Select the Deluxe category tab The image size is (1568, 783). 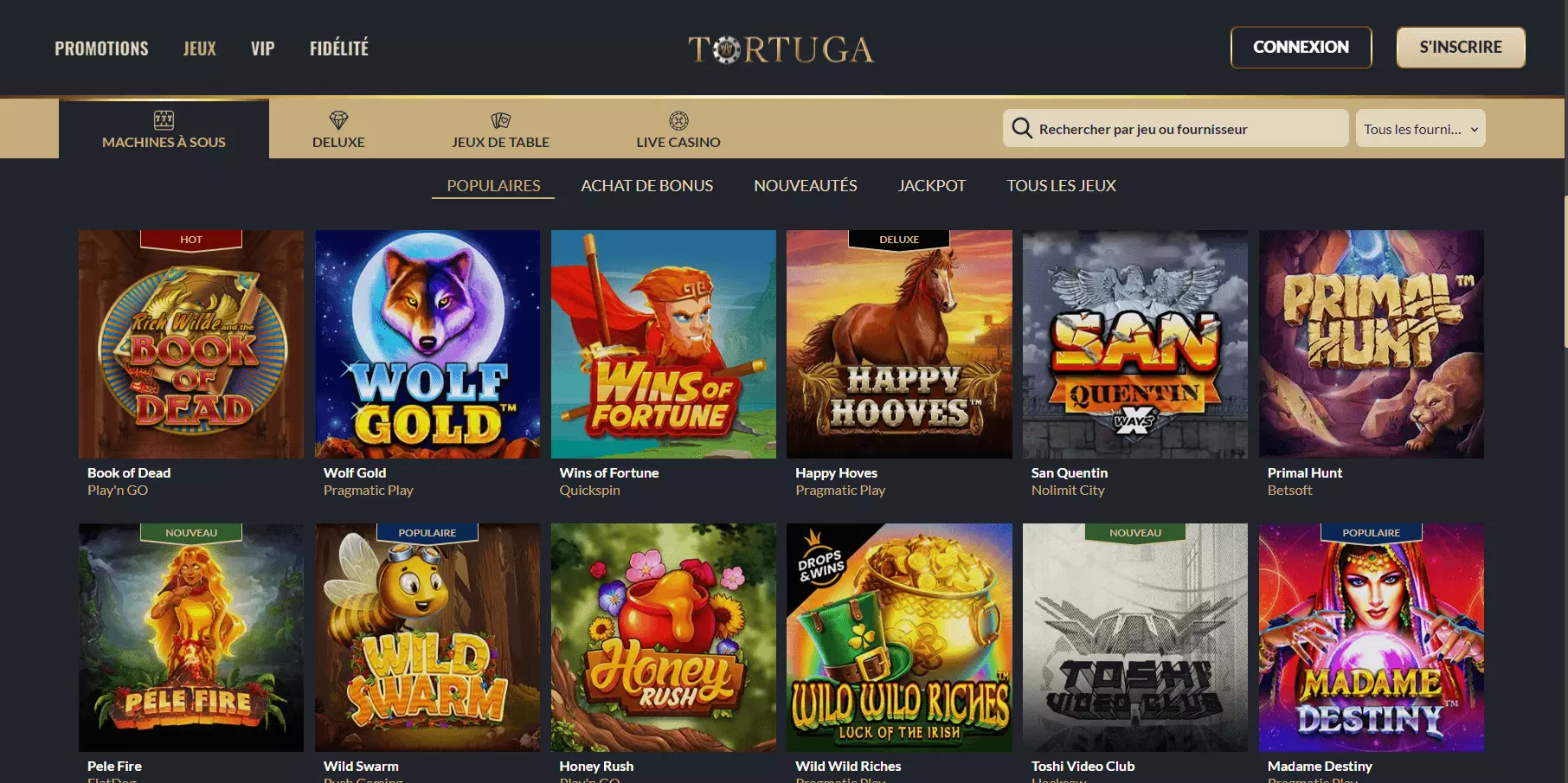[x=338, y=129]
